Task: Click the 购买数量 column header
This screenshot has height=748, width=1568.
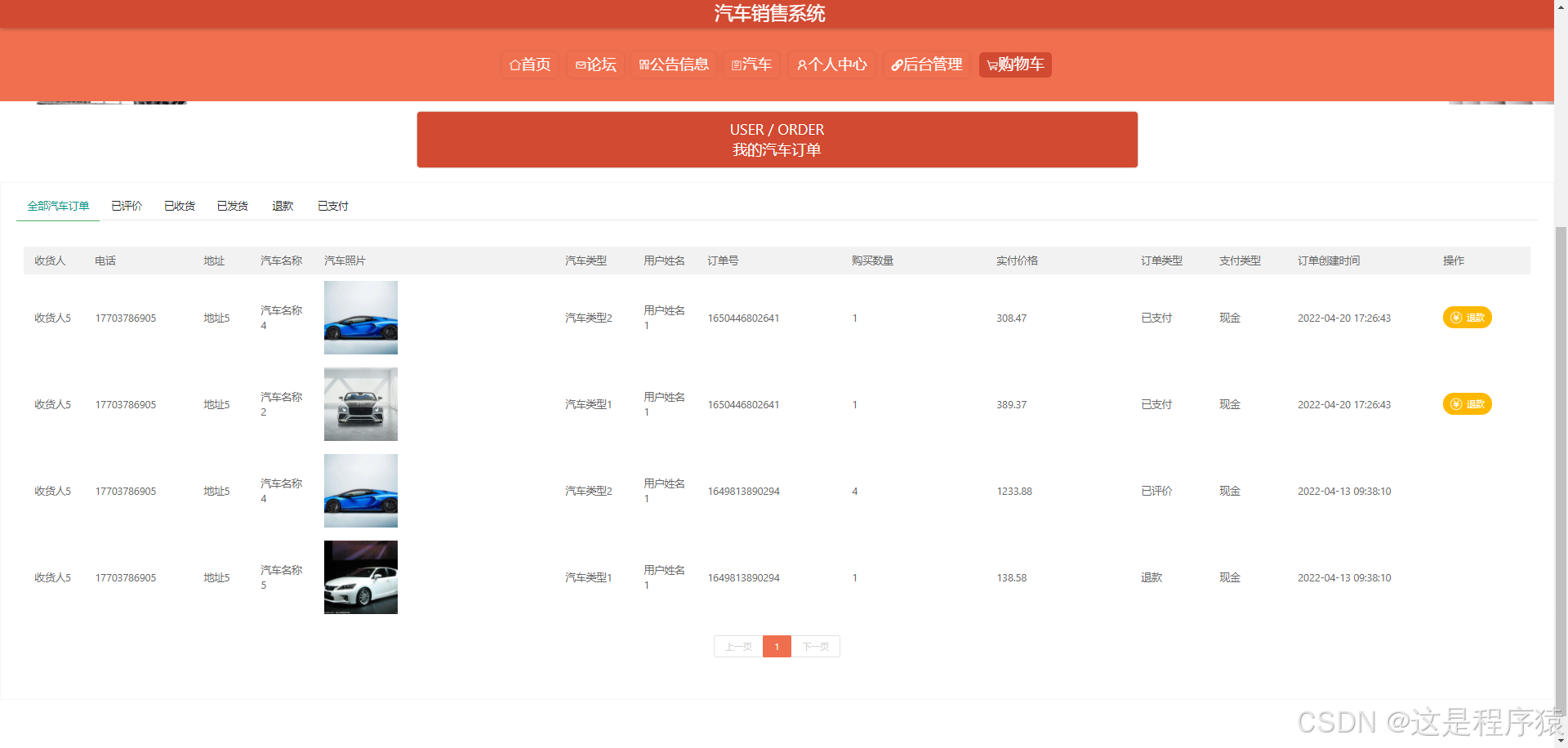Action: (872, 260)
